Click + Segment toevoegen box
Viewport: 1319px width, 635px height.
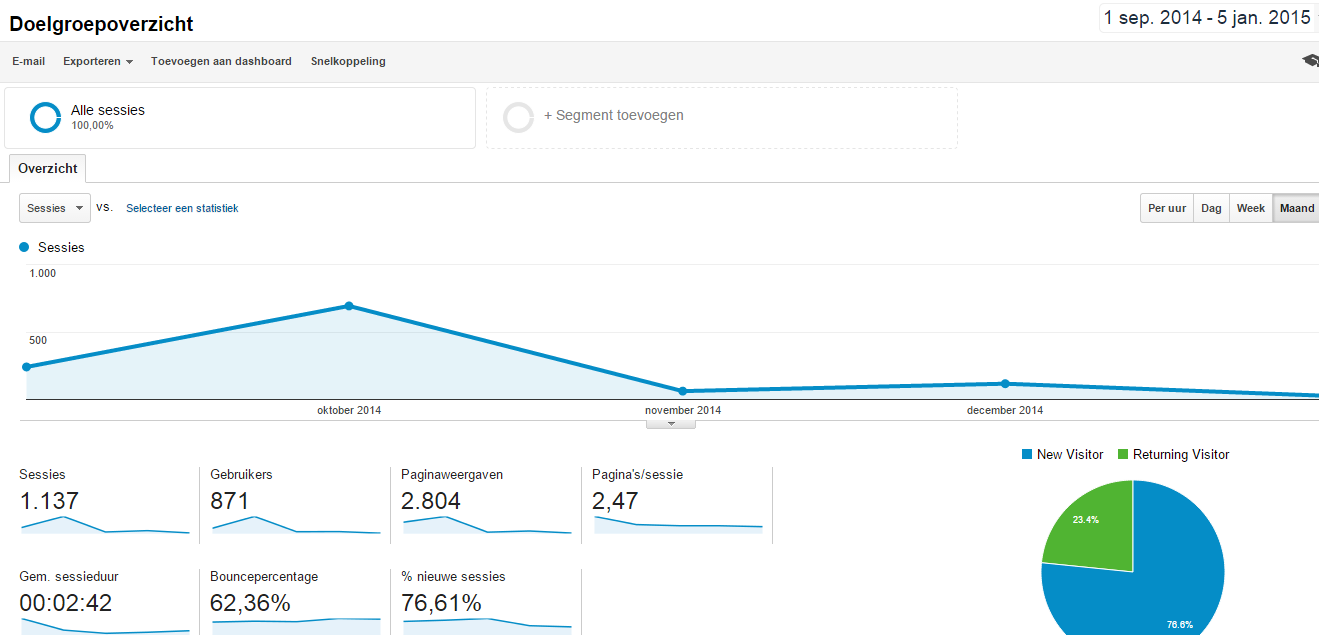722,118
